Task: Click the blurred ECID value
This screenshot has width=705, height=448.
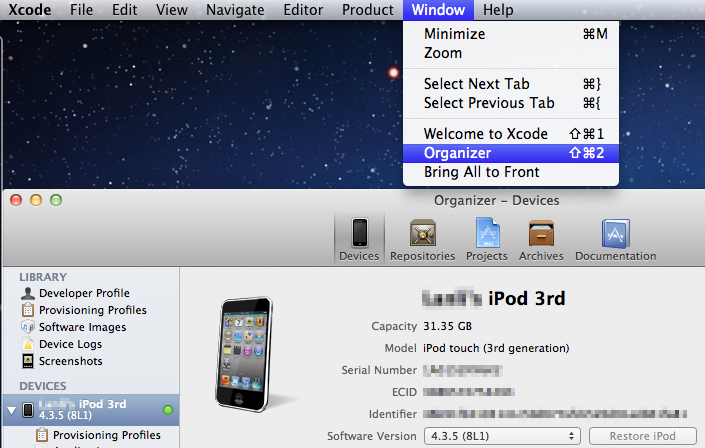Action: coord(469,392)
